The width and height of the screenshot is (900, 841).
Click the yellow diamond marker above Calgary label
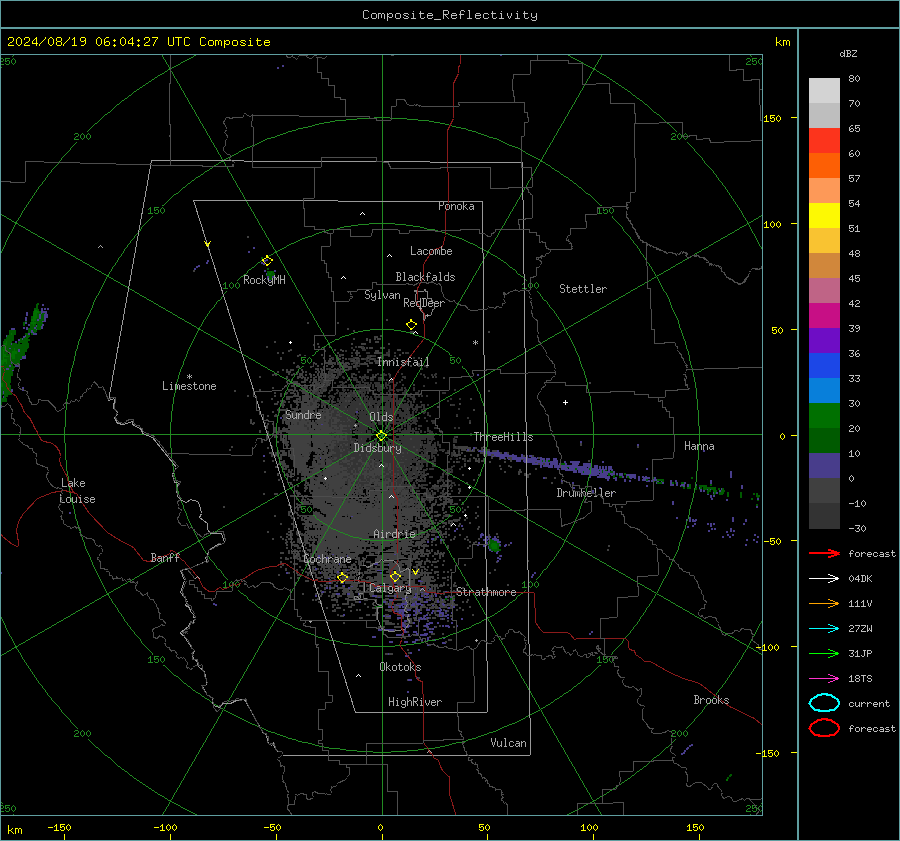395,576
